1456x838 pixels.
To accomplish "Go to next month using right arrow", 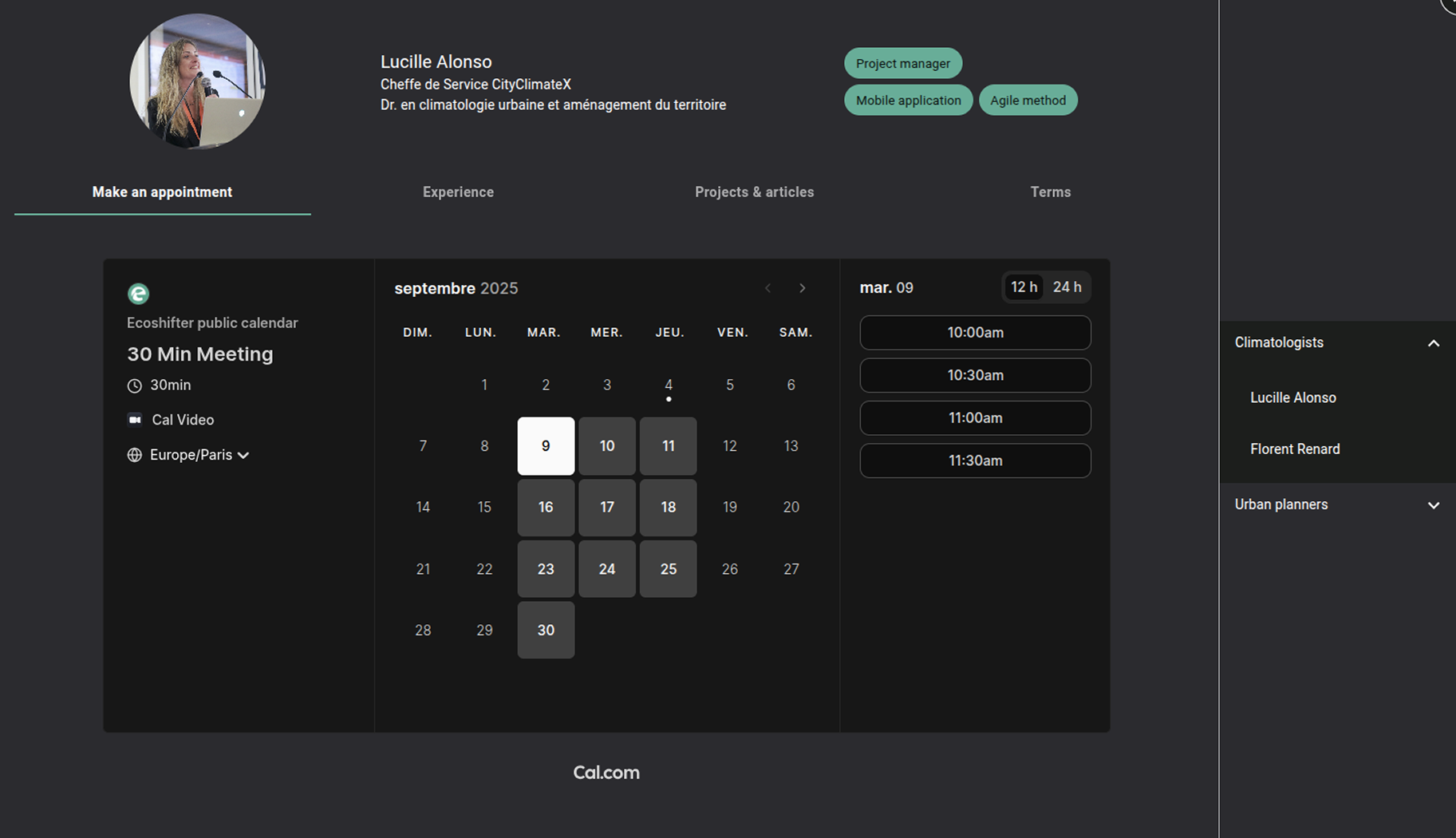I will click(802, 288).
